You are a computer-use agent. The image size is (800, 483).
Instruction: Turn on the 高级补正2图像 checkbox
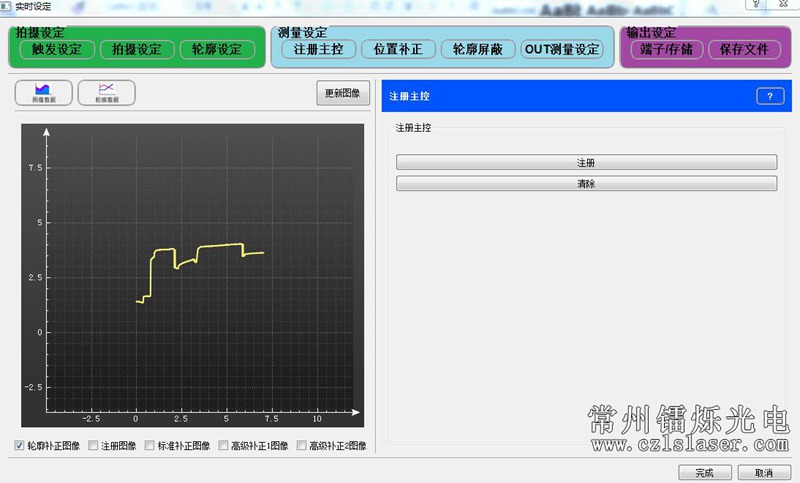(x=302, y=446)
